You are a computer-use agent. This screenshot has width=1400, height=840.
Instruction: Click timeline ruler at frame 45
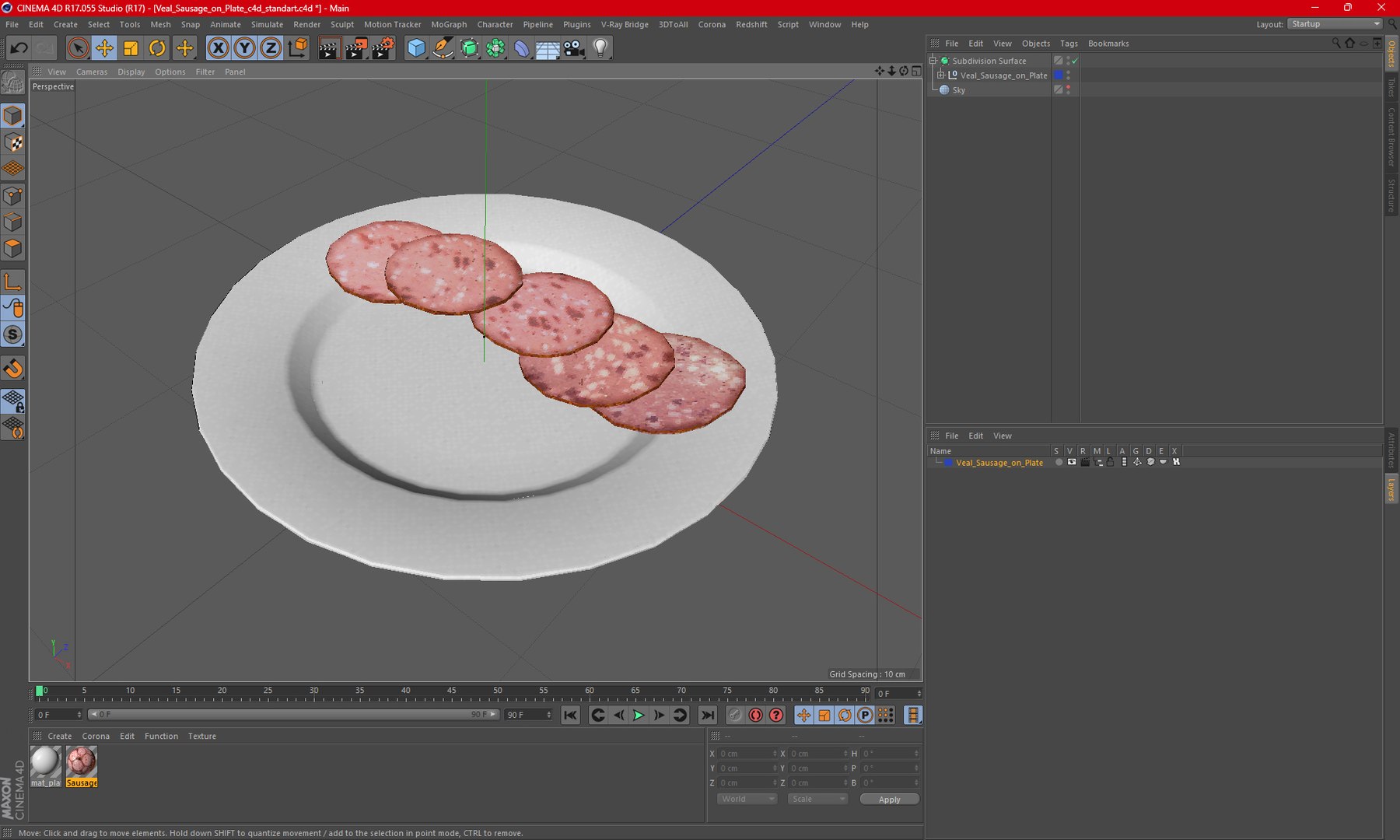click(451, 691)
